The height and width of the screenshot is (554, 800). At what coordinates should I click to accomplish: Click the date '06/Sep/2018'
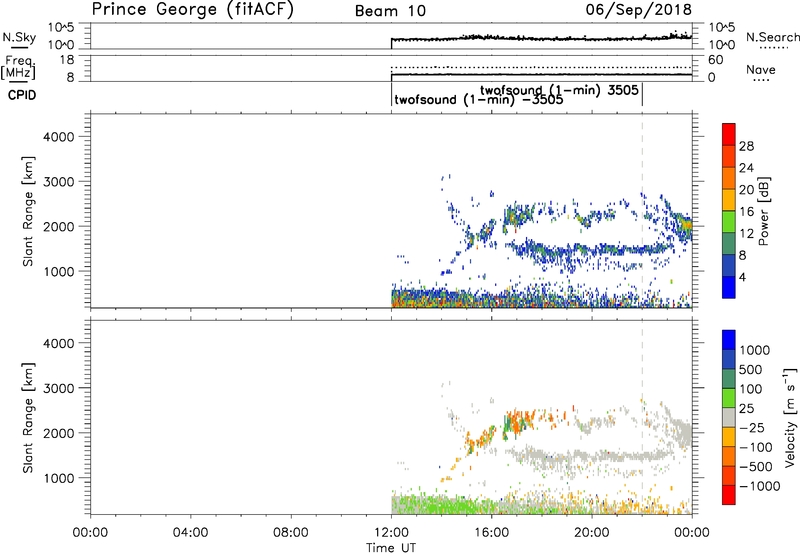pyautogui.click(x=639, y=10)
